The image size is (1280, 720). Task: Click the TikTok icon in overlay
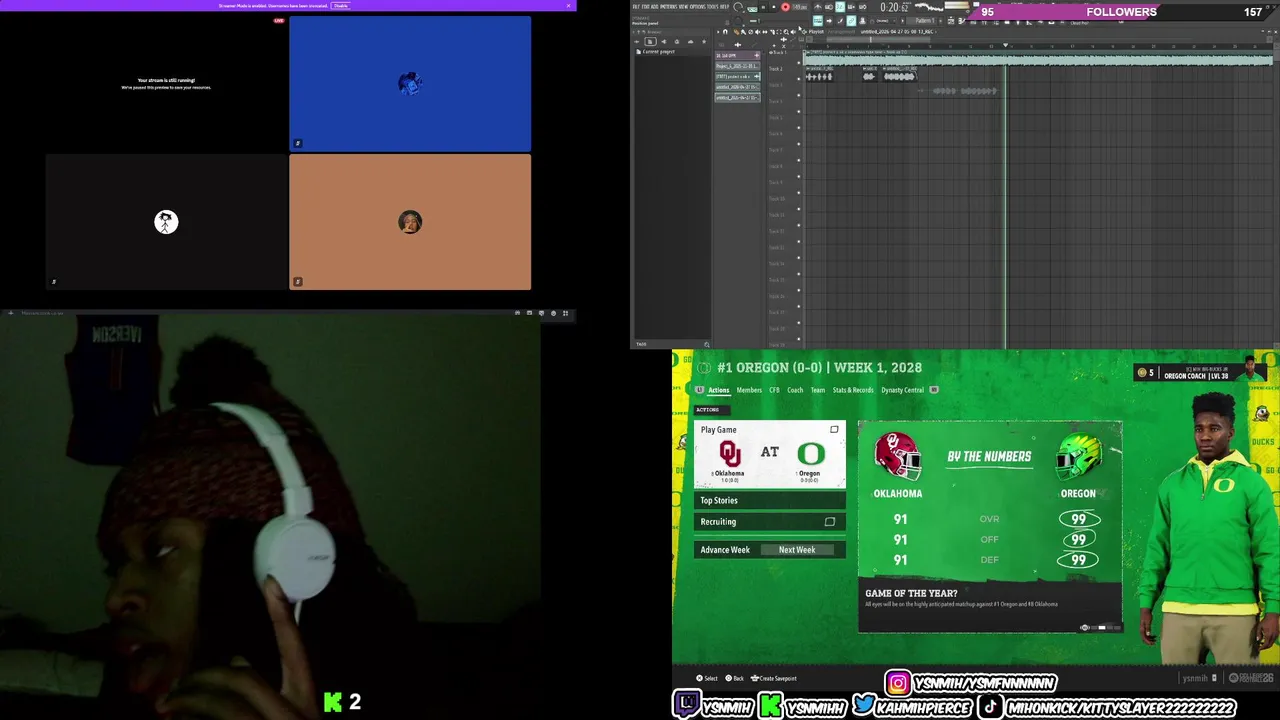coord(990,706)
